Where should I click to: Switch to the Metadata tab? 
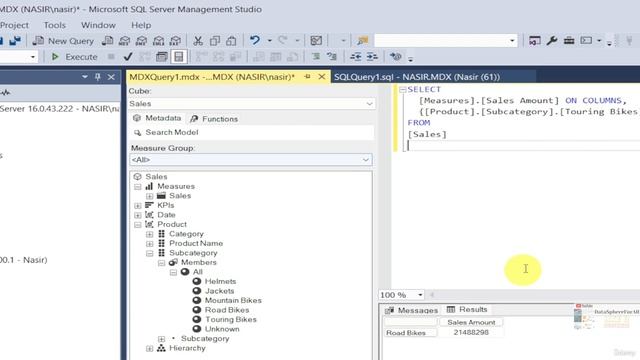157,118
